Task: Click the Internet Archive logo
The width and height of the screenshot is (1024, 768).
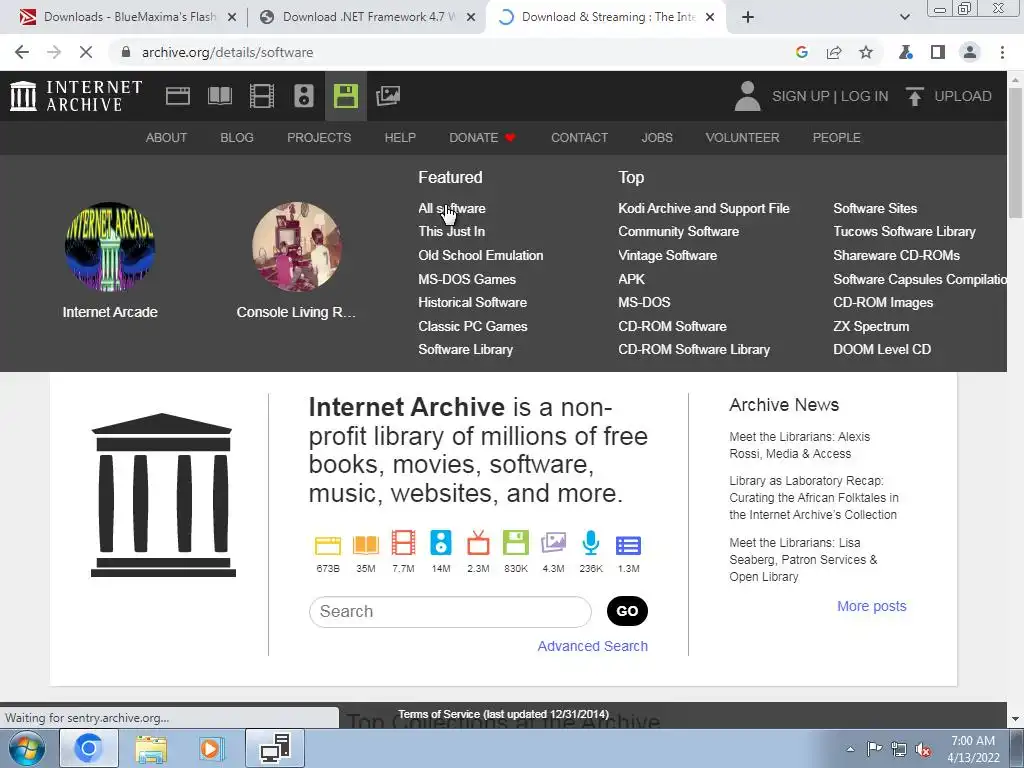Action: [76, 96]
